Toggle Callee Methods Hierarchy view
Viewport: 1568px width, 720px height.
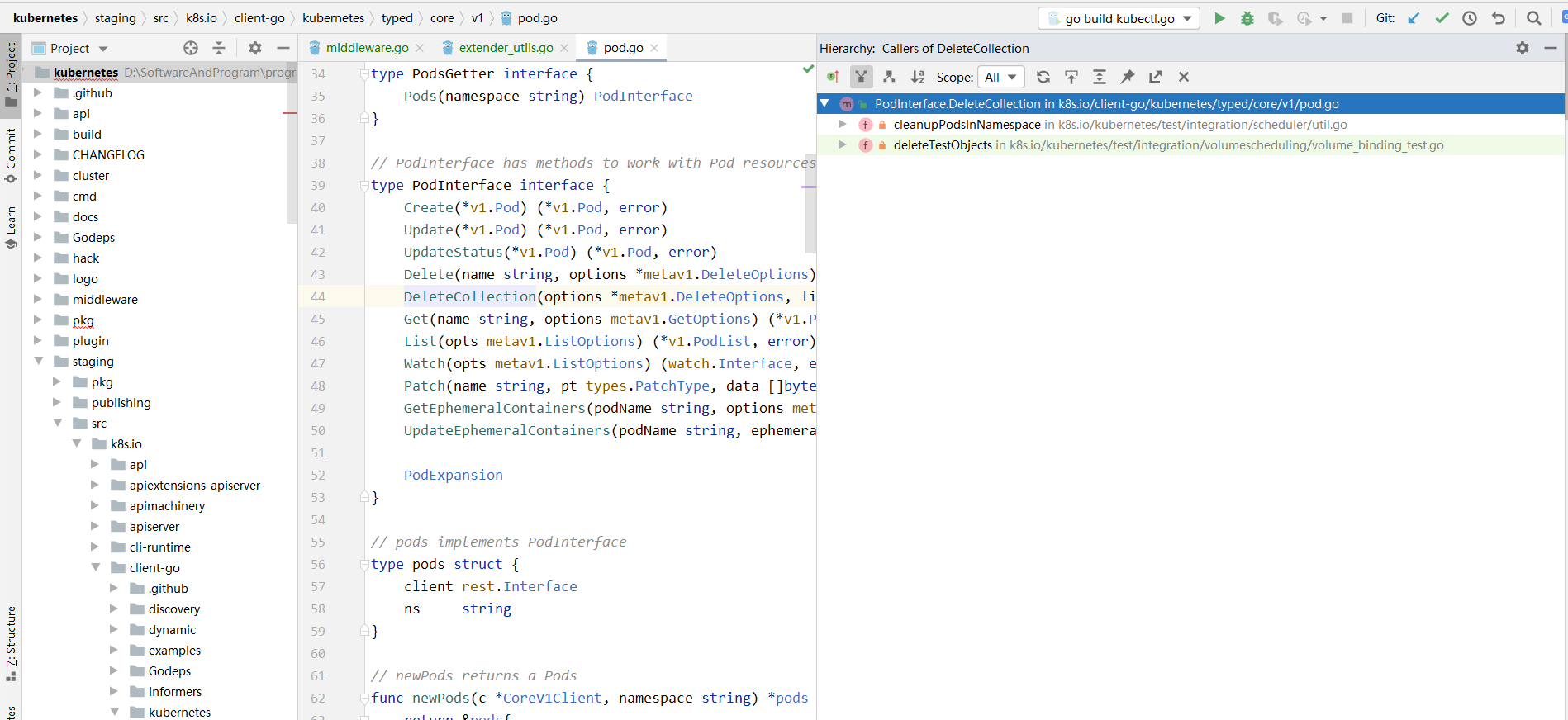coord(889,77)
